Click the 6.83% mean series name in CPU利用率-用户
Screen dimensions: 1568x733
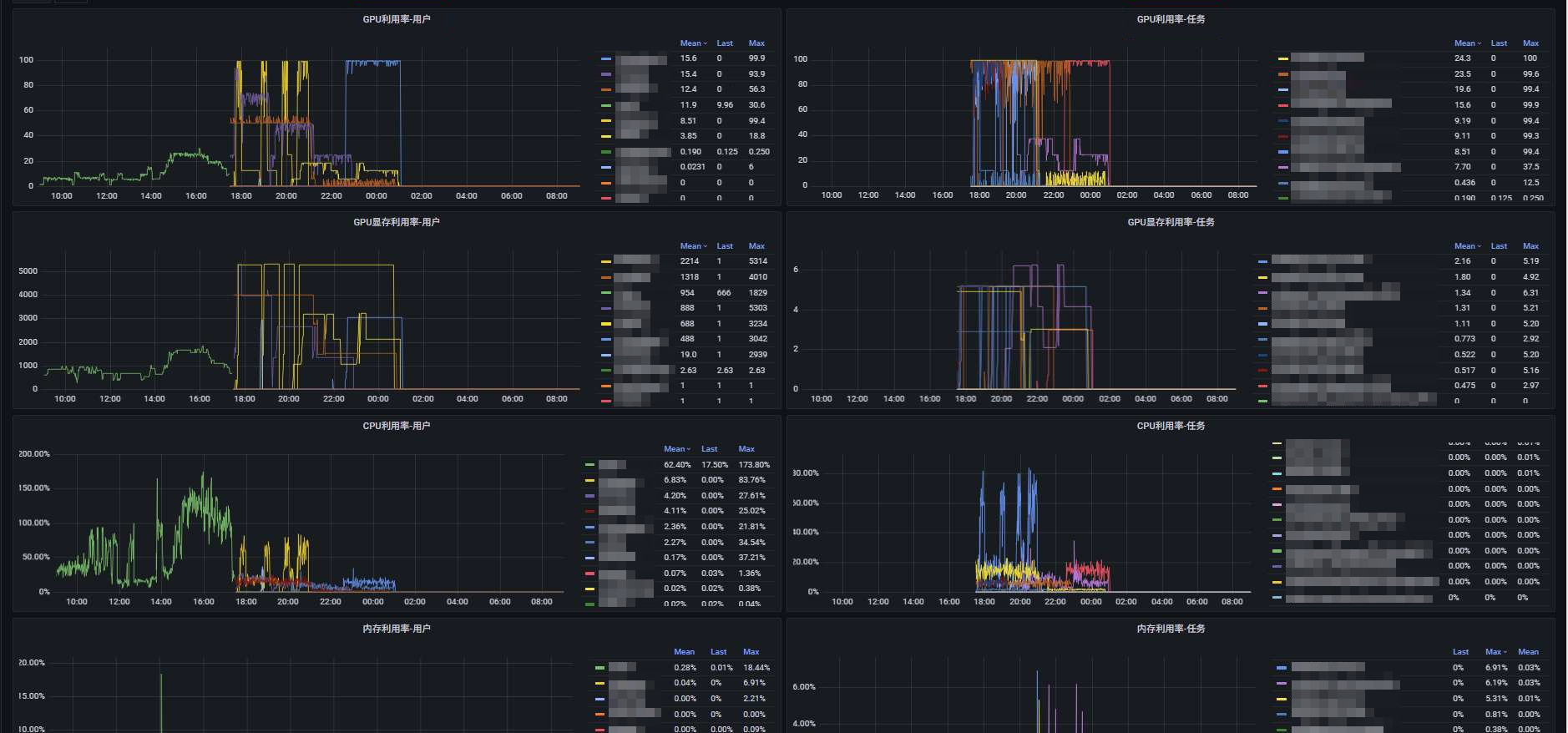pos(616,481)
